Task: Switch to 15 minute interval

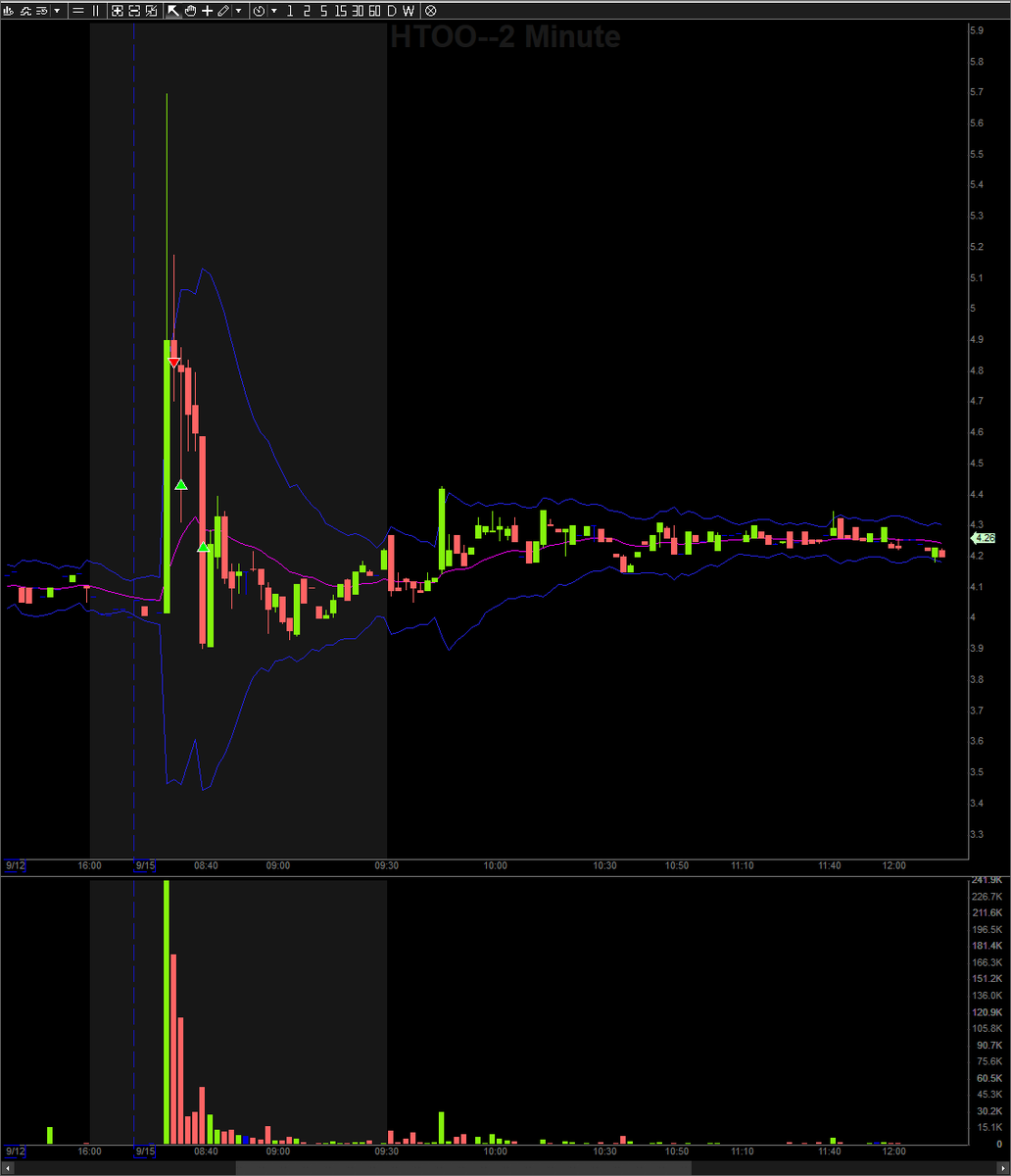Action: click(340, 11)
